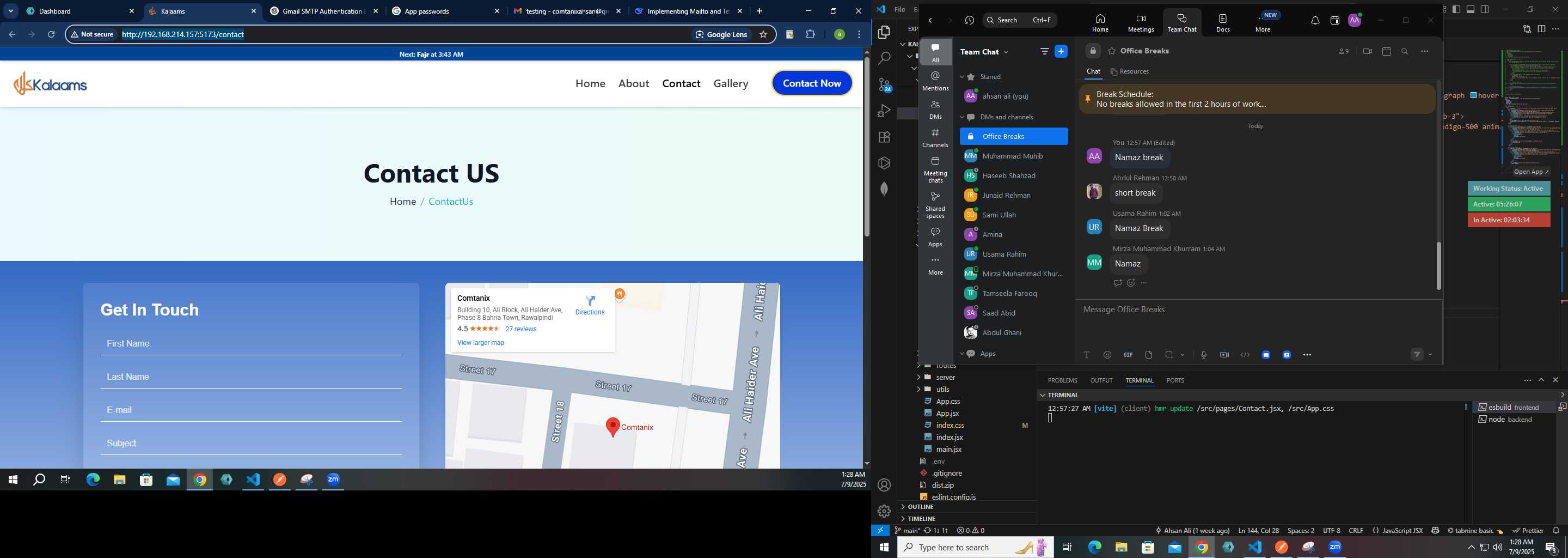
Task: Open the About menu item on site
Action: click(x=634, y=83)
